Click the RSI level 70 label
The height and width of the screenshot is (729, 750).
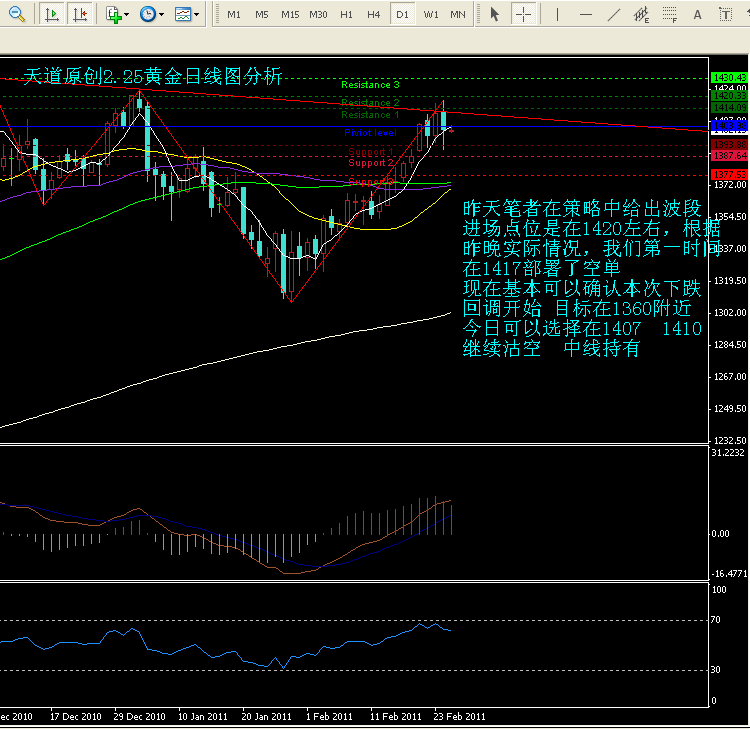click(x=716, y=620)
